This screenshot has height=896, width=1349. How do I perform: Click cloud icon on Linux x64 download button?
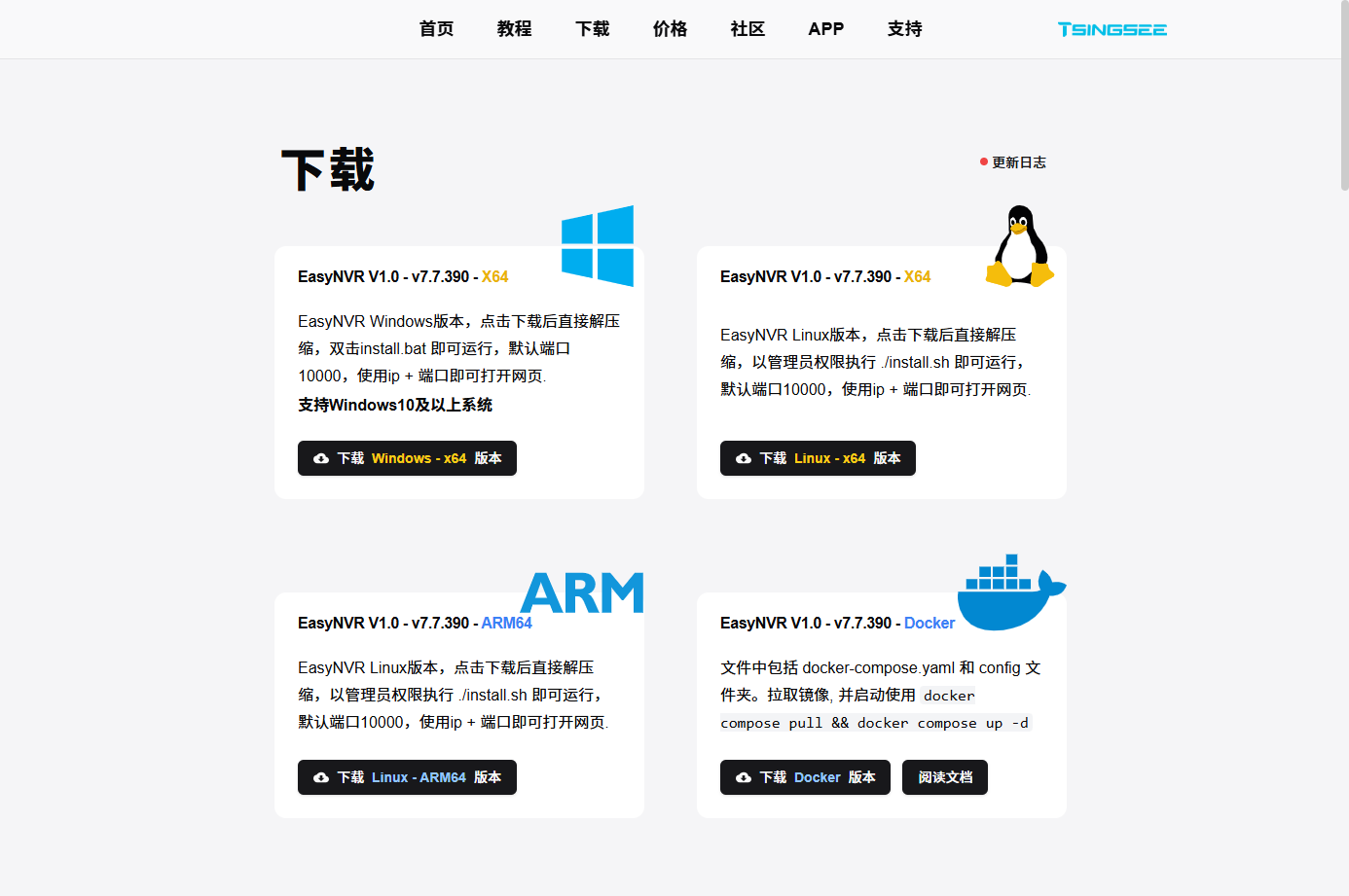point(744,458)
